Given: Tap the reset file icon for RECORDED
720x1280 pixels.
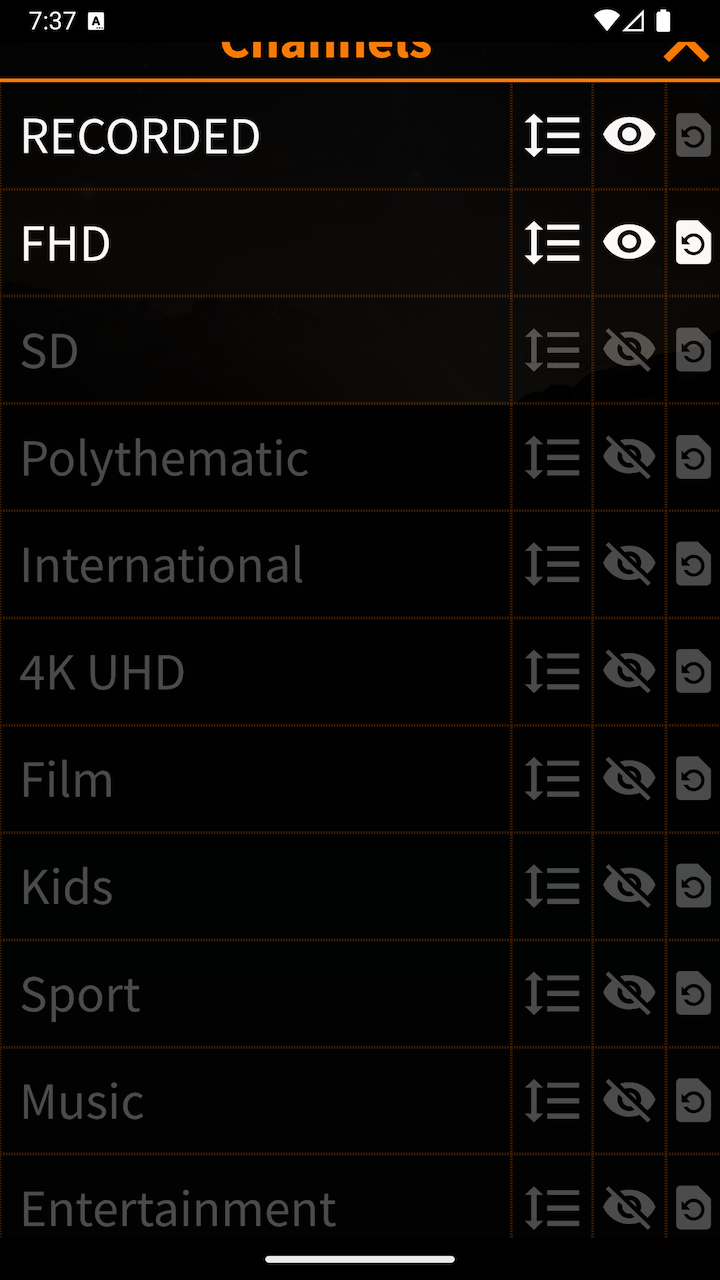Looking at the screenshot, I should click(693, 136).
